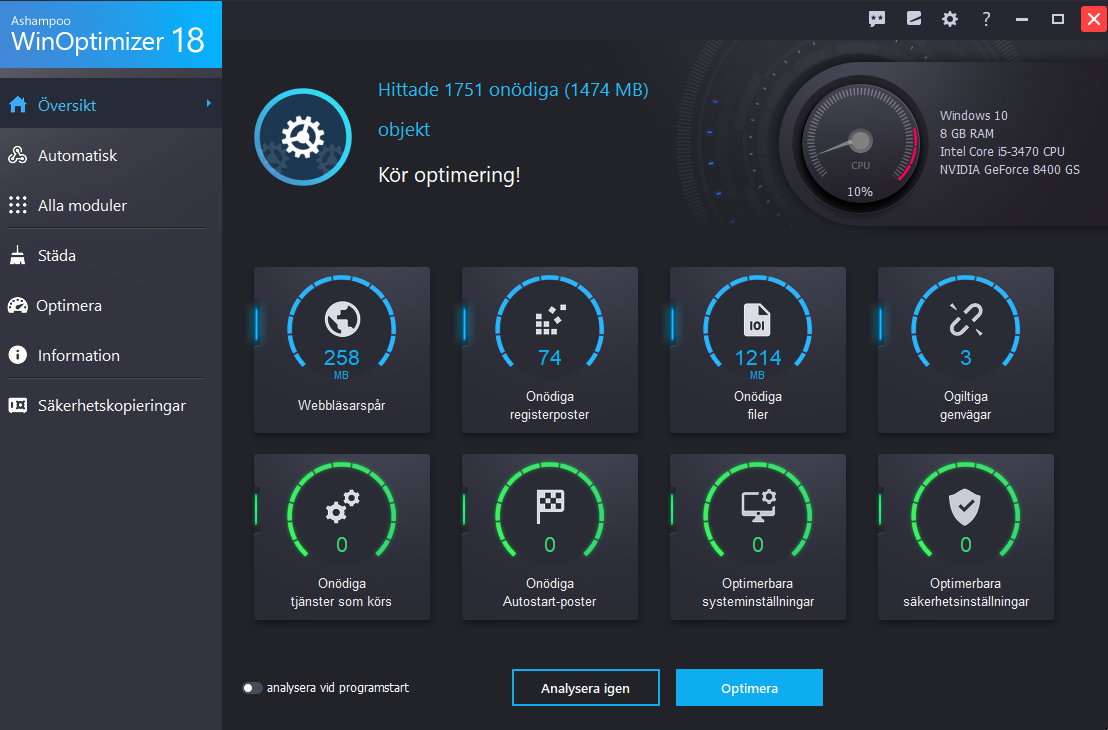Click the 3 invalid shortcuts value
The image size is (1108, 730).
click(965, 358)
